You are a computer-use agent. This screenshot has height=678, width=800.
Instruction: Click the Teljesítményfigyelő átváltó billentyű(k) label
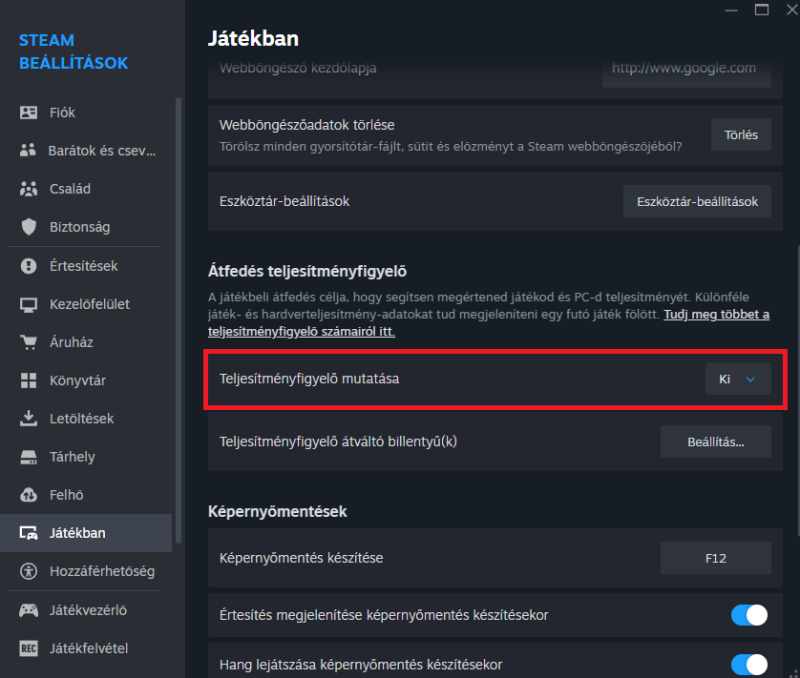338,442
